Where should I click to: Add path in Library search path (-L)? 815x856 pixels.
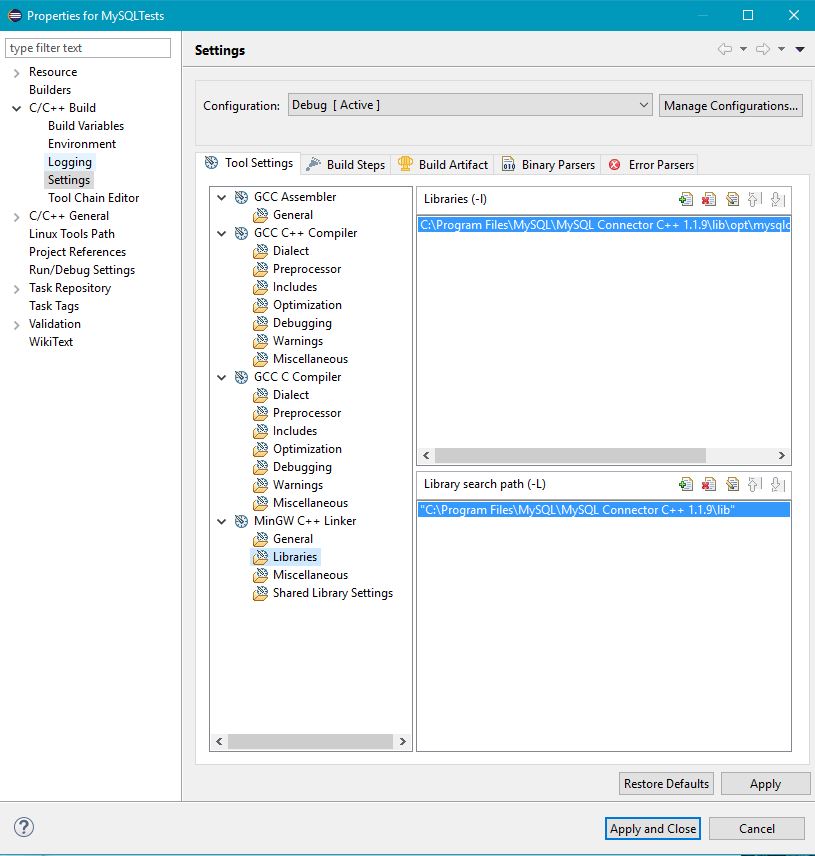tap(686, 484)
